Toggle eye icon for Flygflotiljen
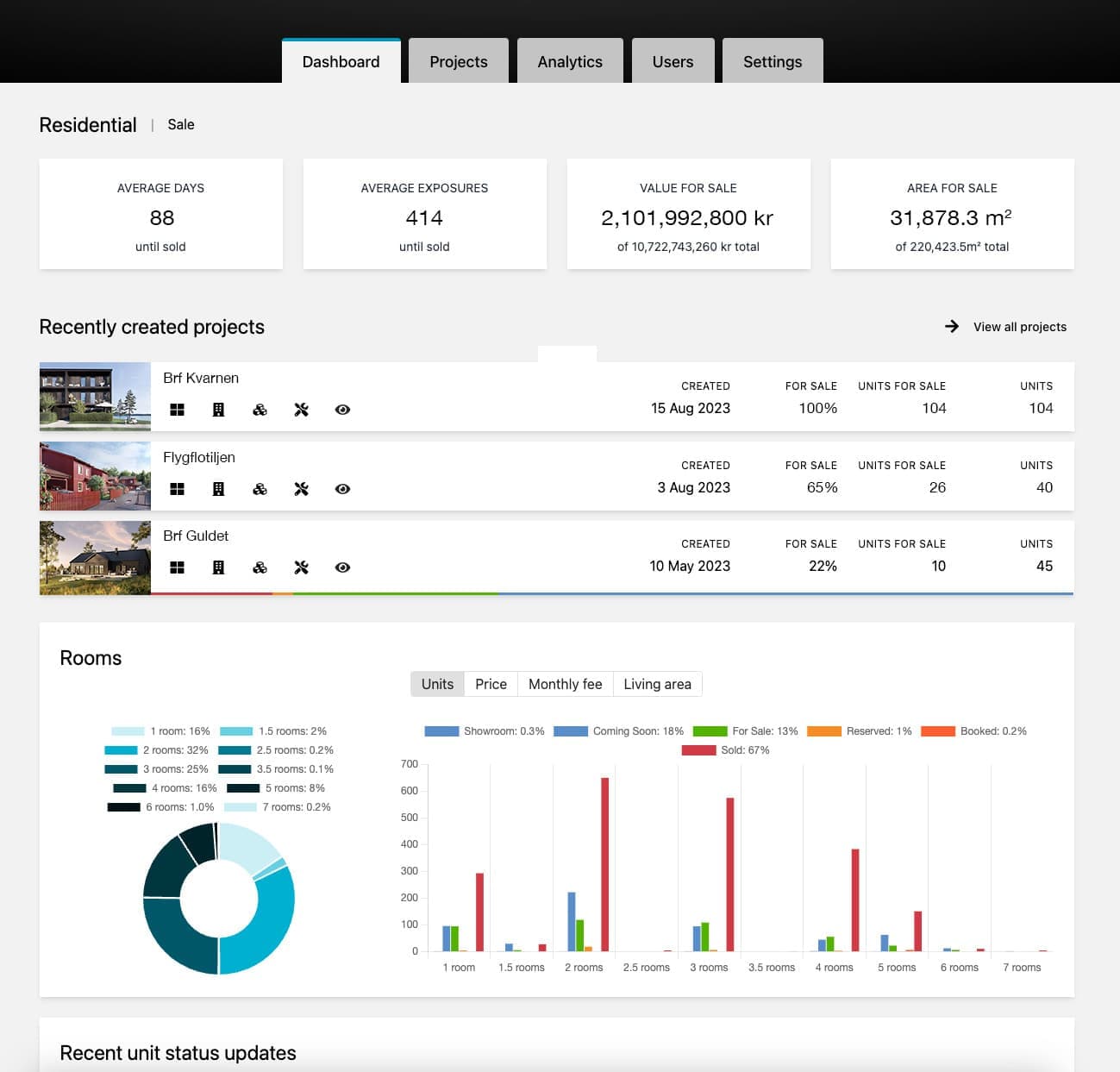Image resolution: width=1120 pixels, height=1072 pixels. pos(342,489)
